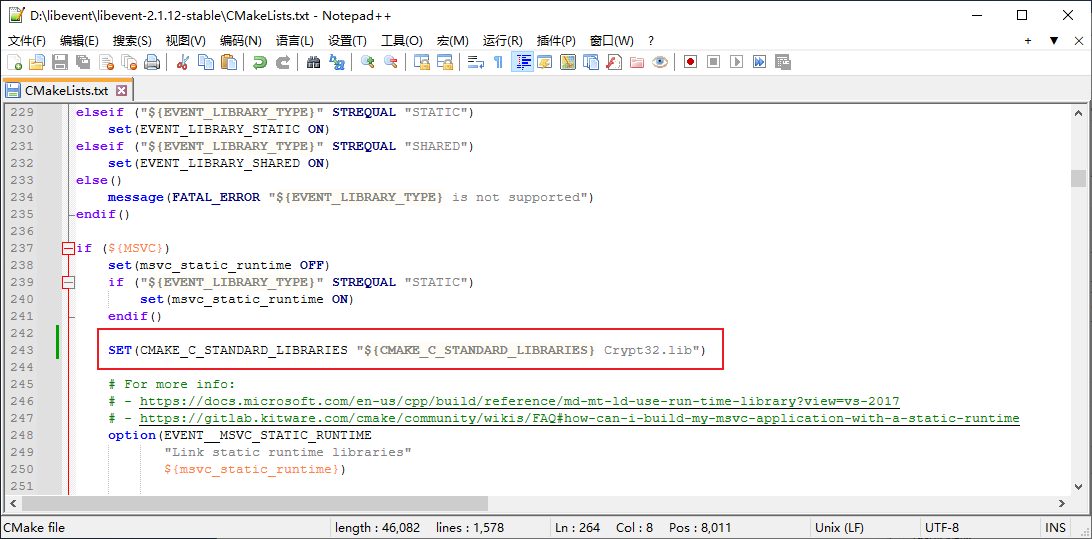Toggle the Show all characters pilcrow icon
This screenshot has height=539, width=1092.
(498, 62)
